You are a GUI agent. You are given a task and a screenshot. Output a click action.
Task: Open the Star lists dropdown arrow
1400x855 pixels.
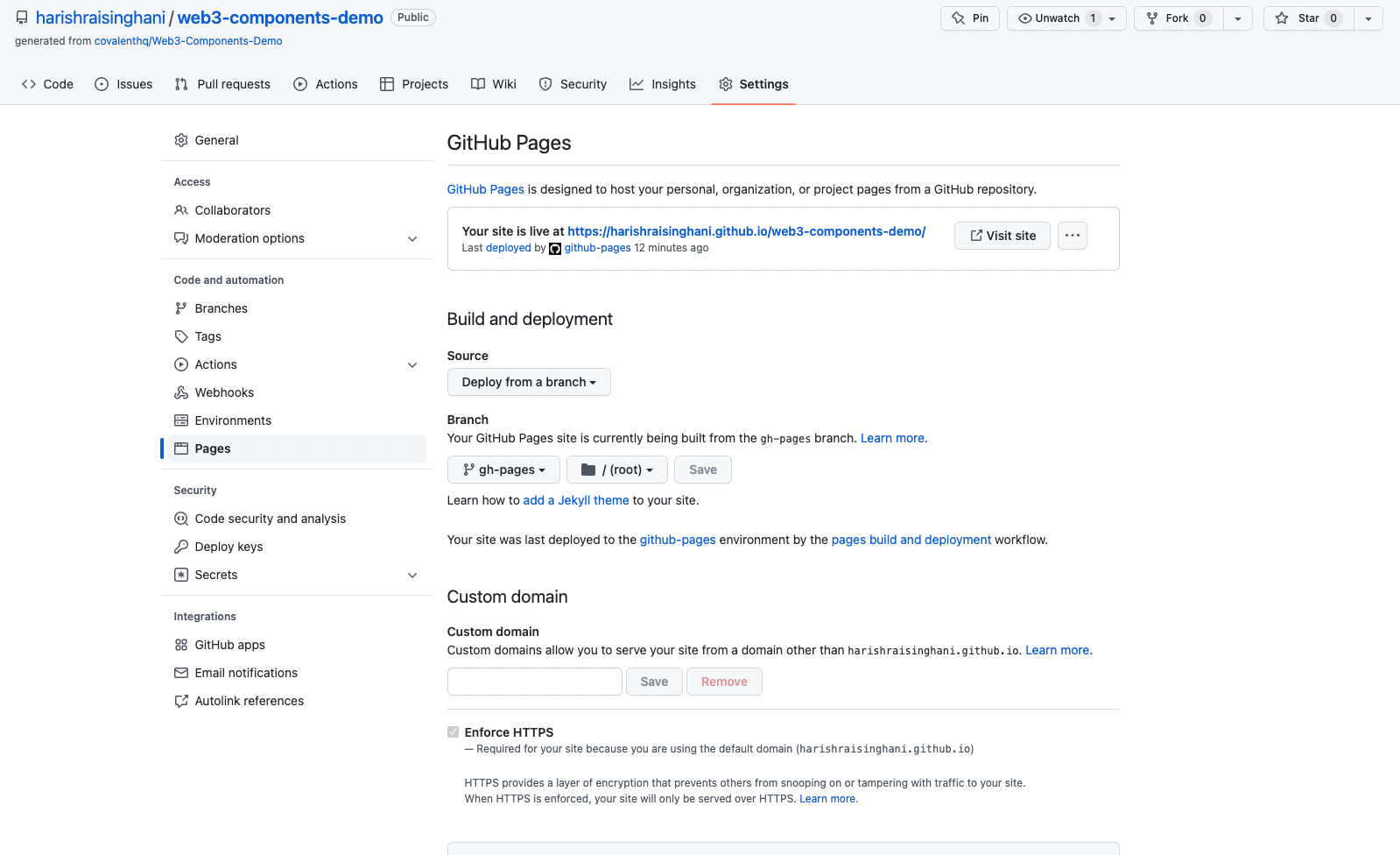[x=1368, y=18]
